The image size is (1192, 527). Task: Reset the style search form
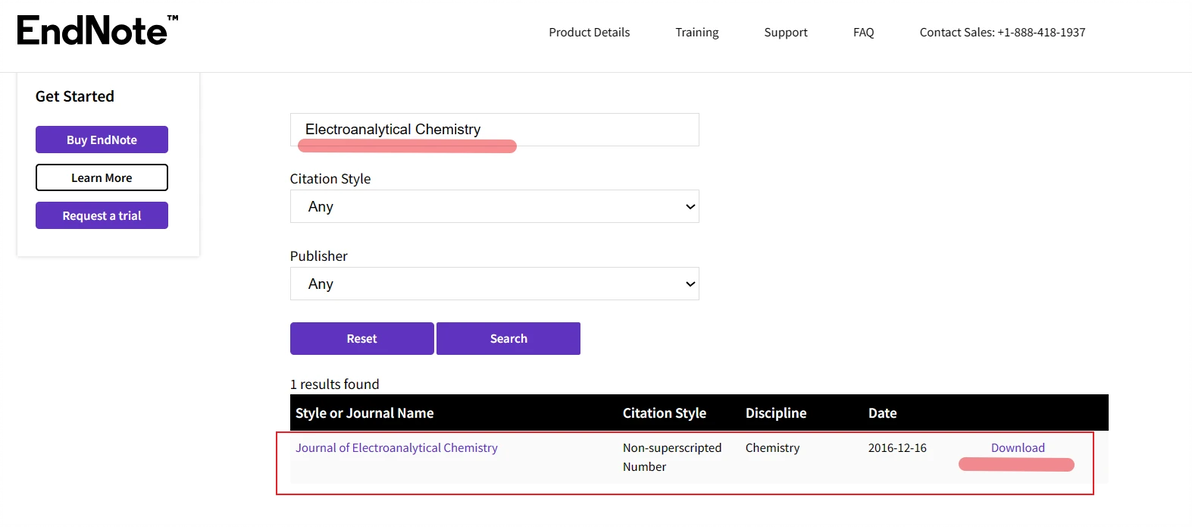[362, 339]
